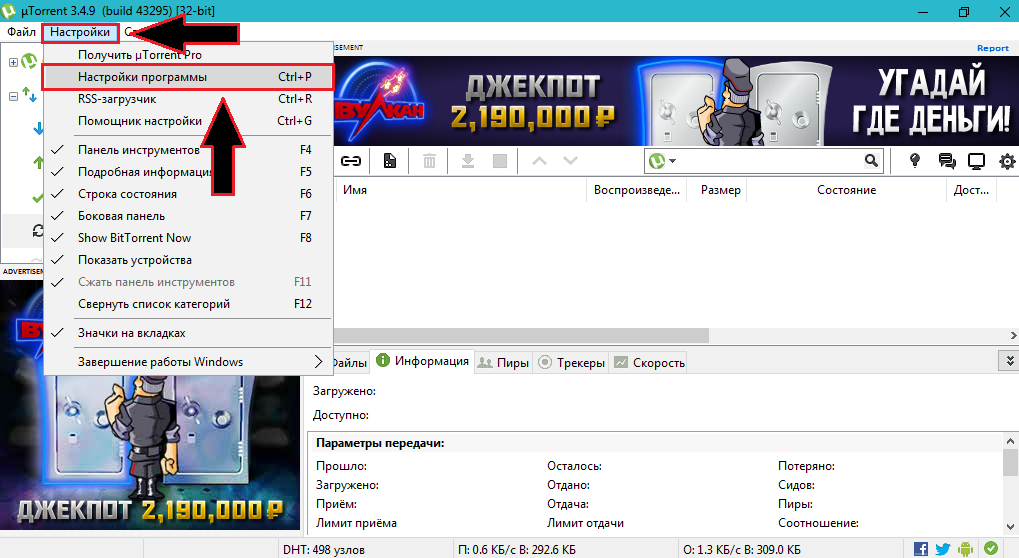This screenshot has height=558, width=1019.
Task: Collapse the Torrents sidebar tree node
Action: [13, 96]
